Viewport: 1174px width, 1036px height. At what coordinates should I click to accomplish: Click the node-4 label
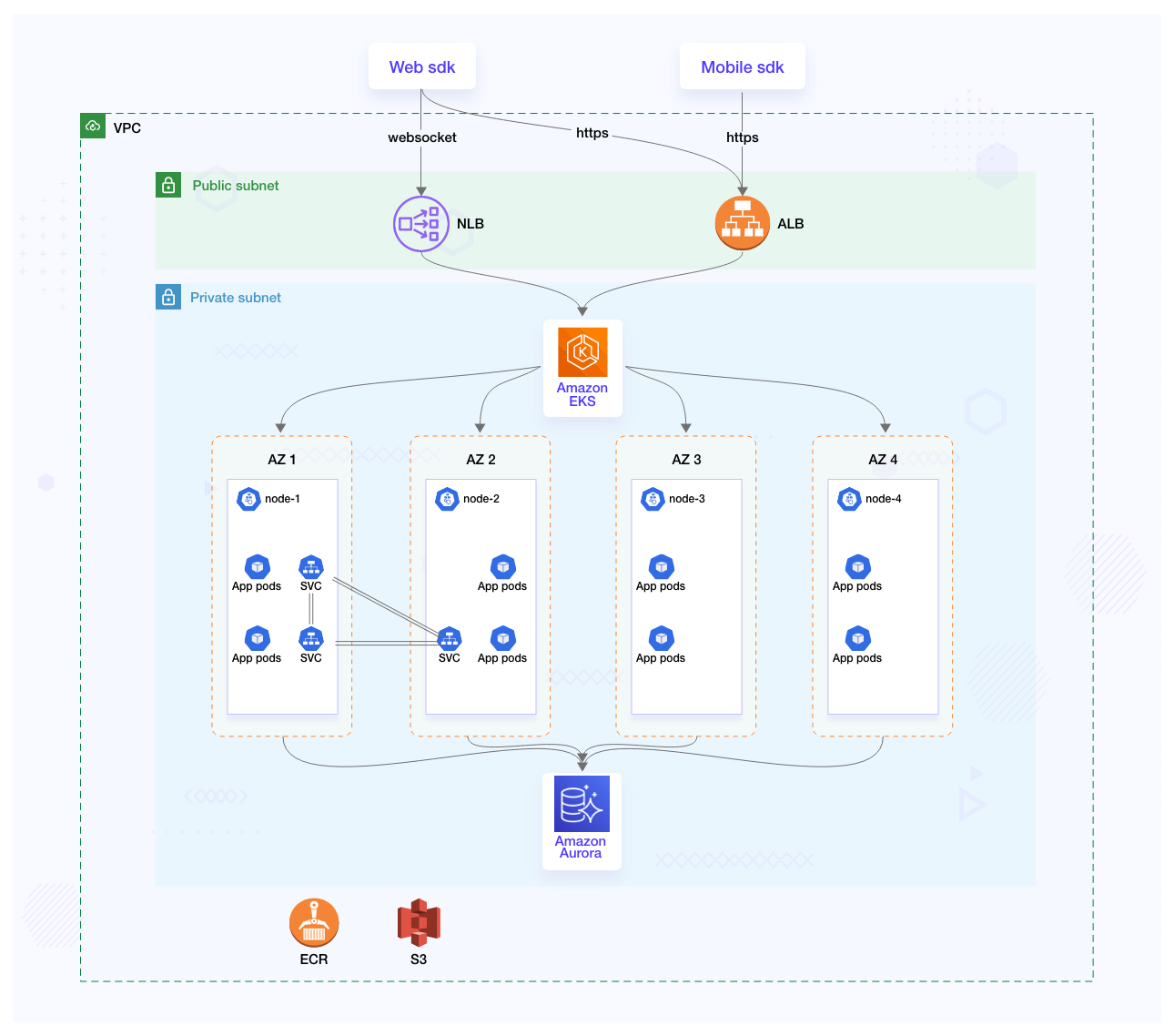point(884,499)
